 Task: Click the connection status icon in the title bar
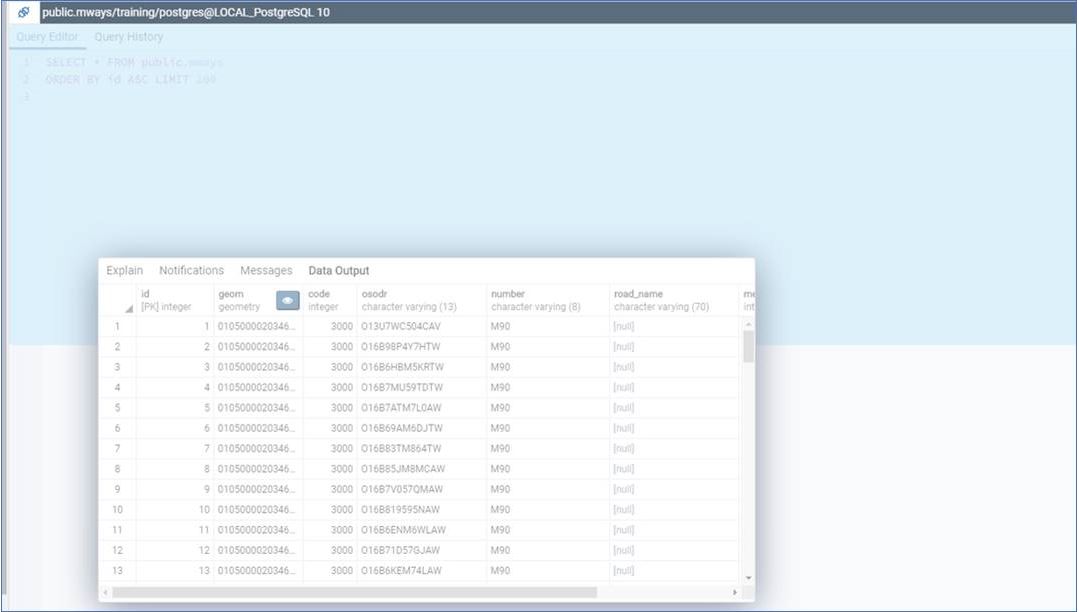click(x=23, y=12)
